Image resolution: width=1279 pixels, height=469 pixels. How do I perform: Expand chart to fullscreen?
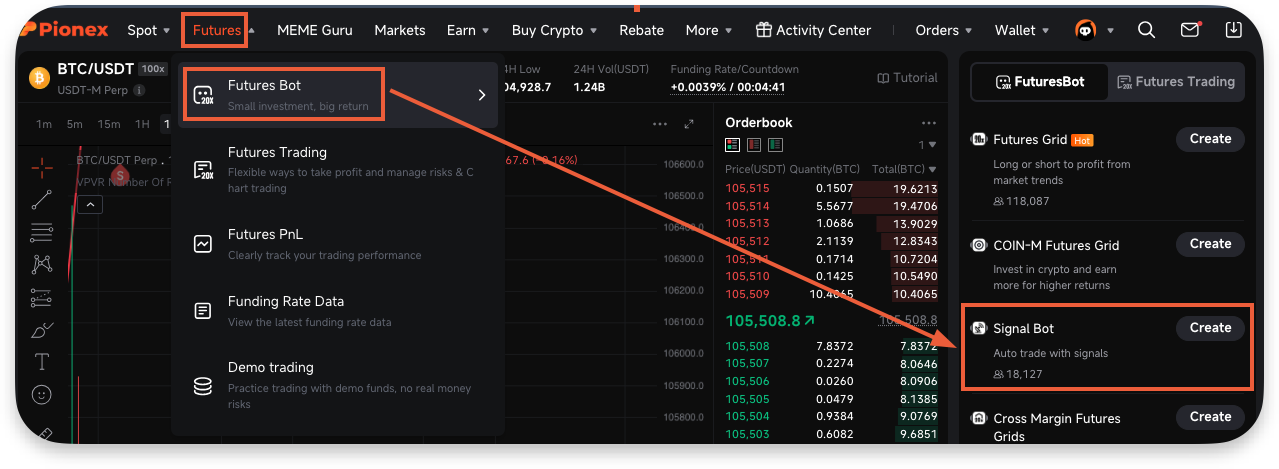[x=689, y=124]
